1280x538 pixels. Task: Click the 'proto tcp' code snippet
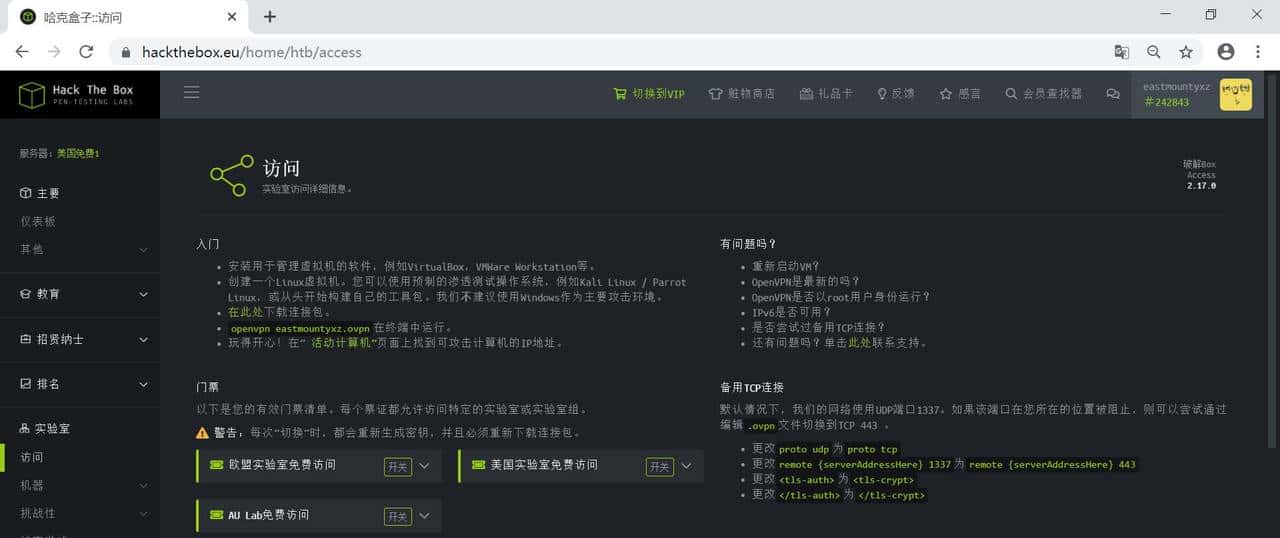(872, 449)
